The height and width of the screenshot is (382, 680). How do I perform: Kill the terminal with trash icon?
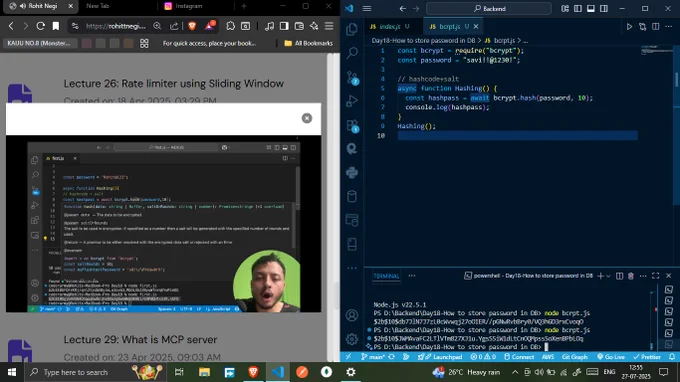coord(631,276)
